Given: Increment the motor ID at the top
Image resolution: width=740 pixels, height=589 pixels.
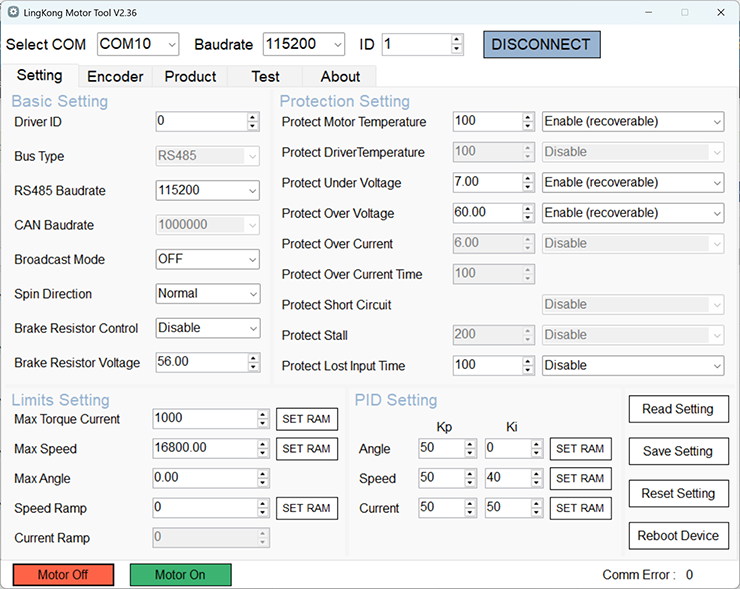Looking at the screenshot, I should pyautogui.click(x=457, y=40).
